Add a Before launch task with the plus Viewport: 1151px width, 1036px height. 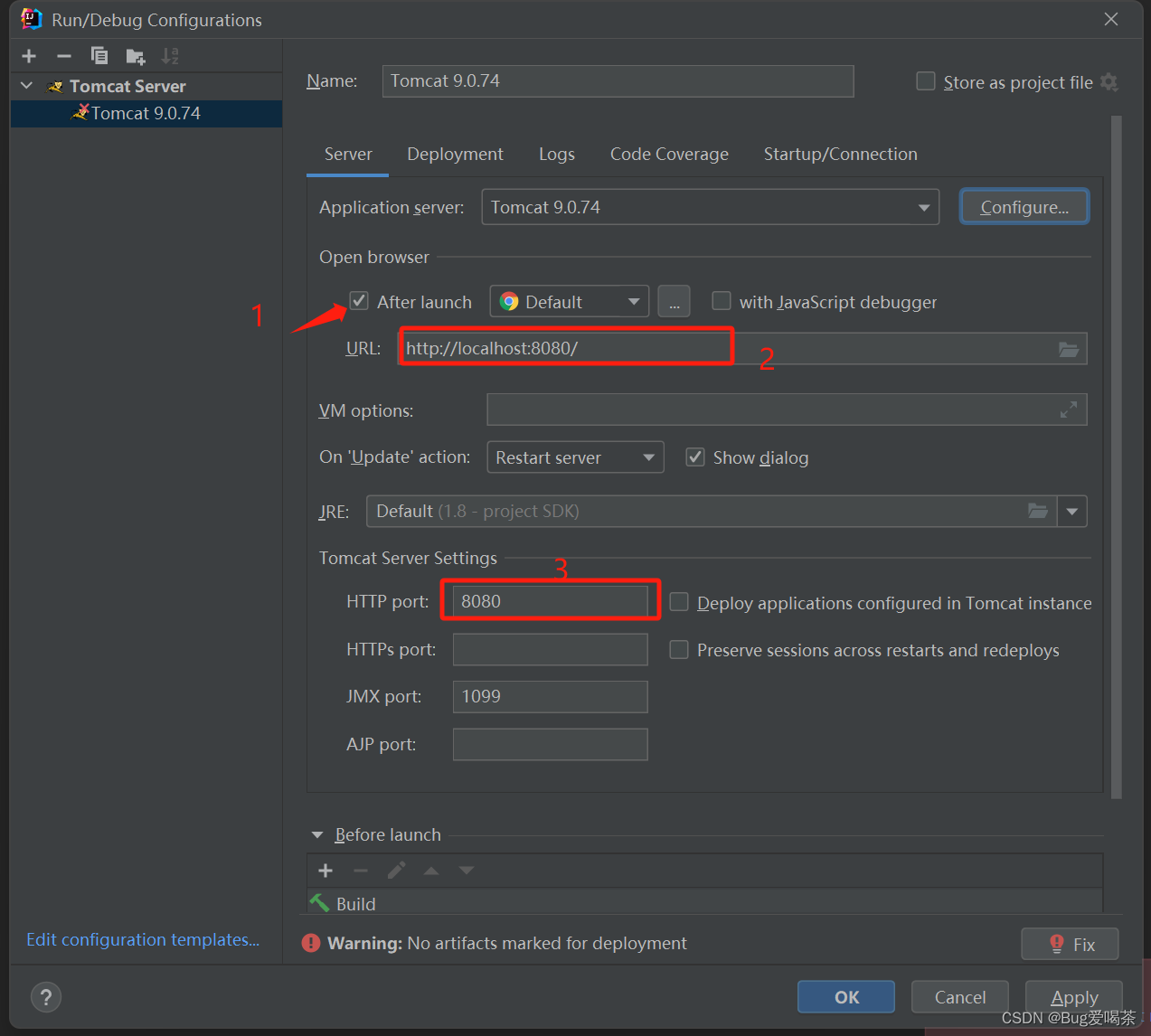point(325,871)
